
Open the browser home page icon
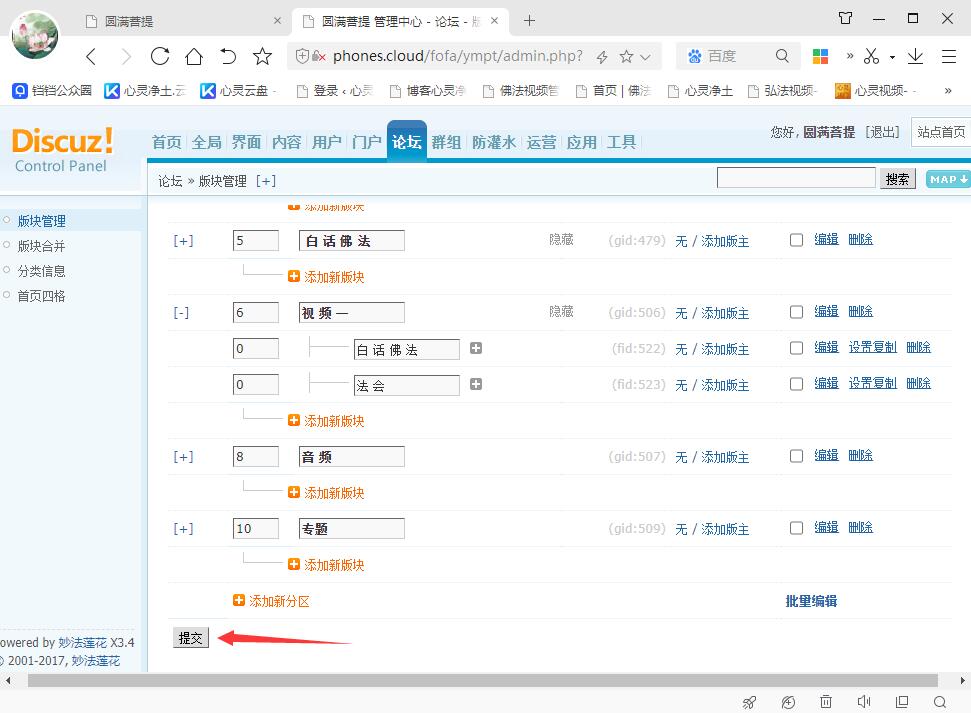[194, 56]
